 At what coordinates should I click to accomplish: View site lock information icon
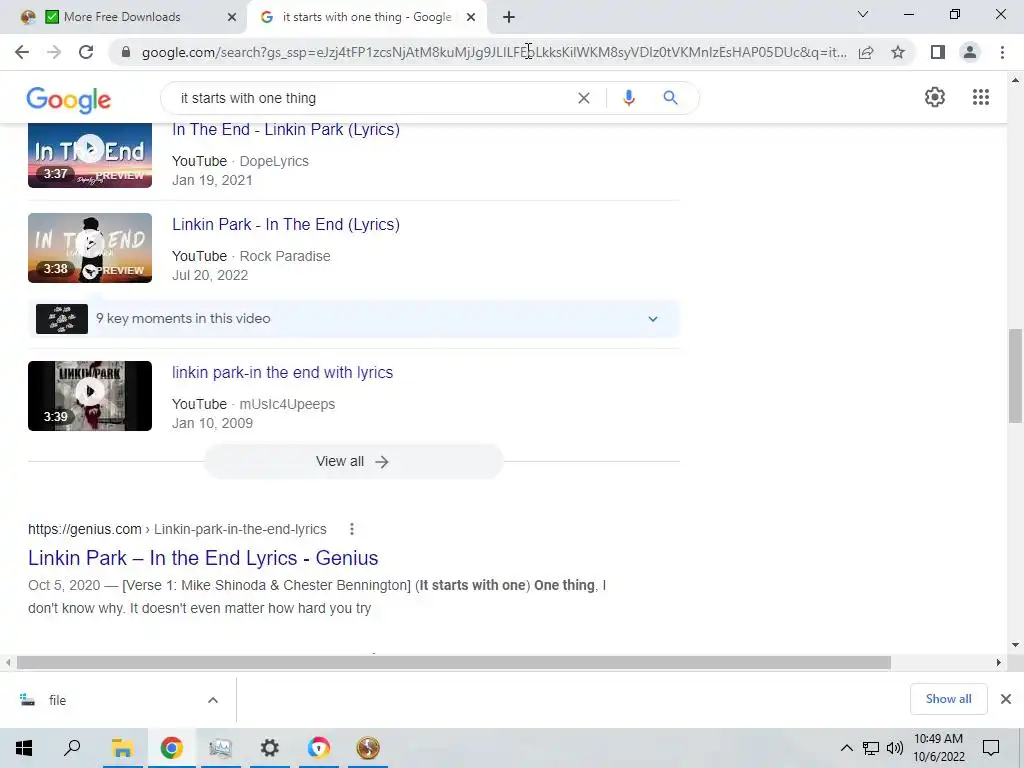[x=126, y=52]
